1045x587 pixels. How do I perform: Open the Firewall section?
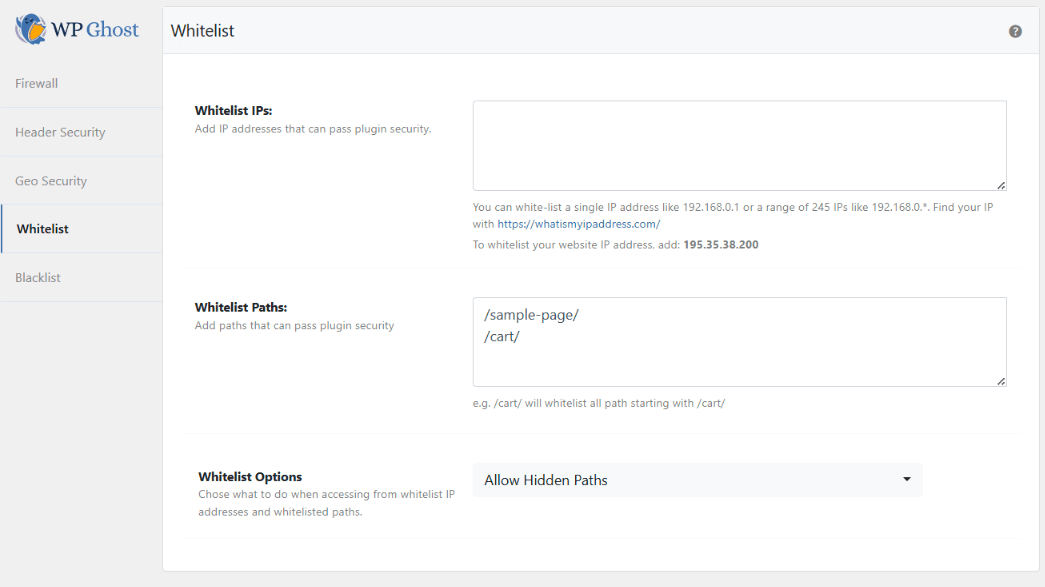pyautogui.click(x=37, y=83)
